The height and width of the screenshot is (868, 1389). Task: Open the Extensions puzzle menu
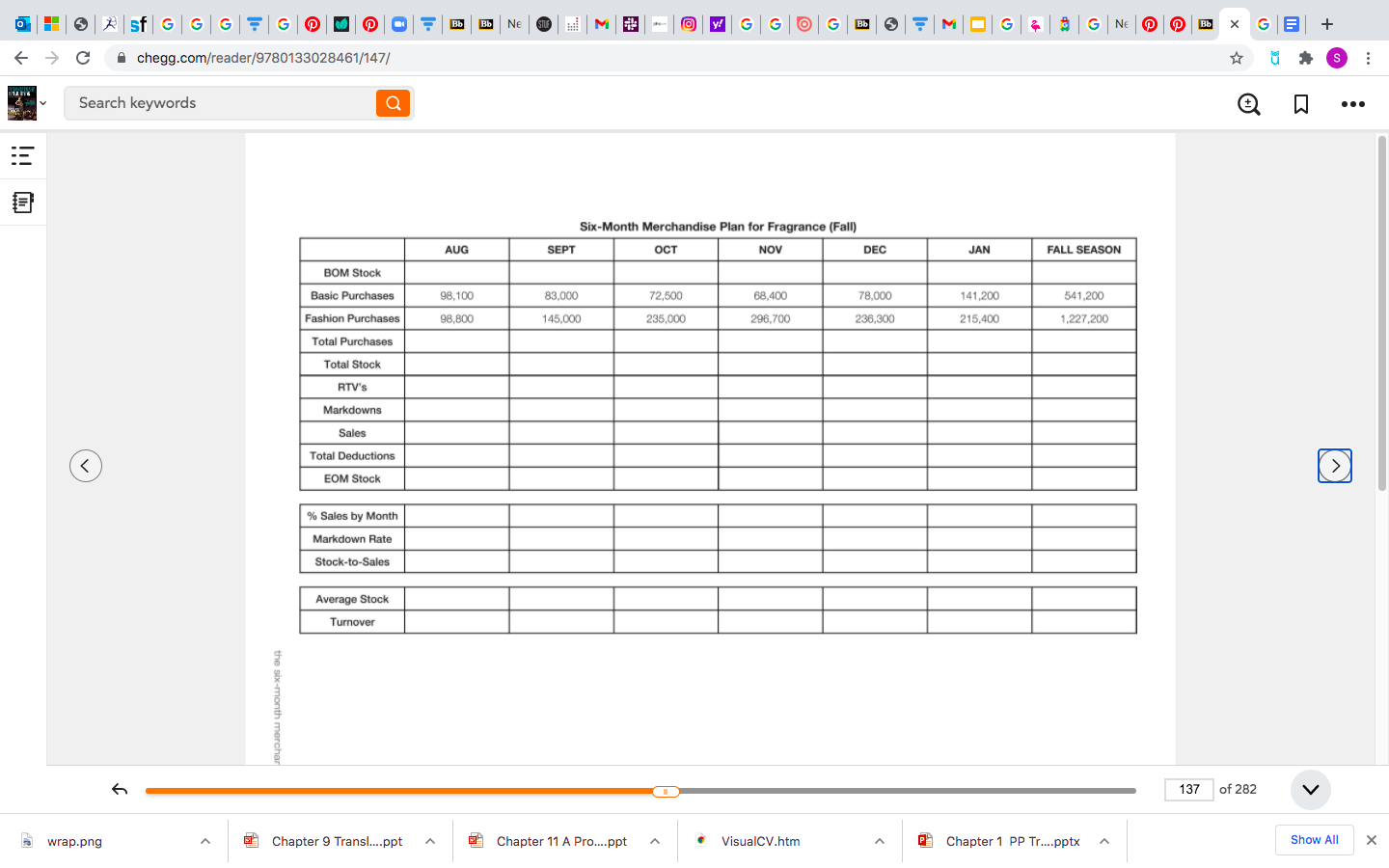(1306, 58)
